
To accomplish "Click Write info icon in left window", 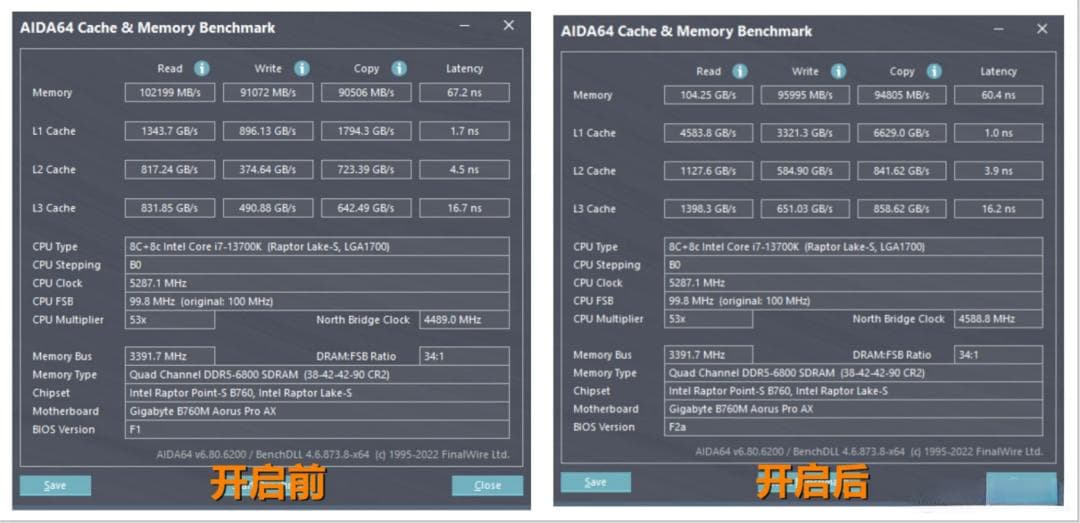I will (302, 68).
